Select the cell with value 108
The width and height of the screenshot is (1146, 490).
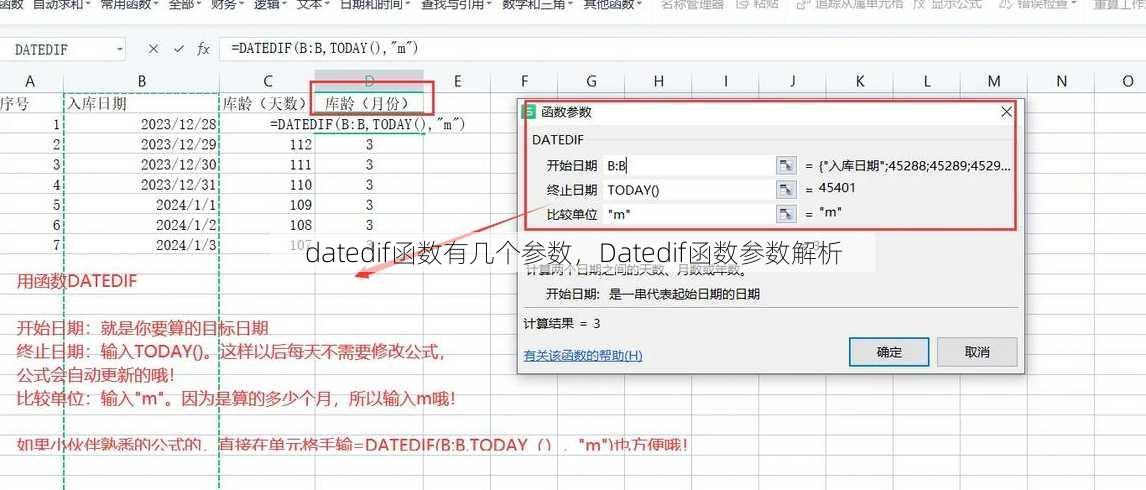pyautogui.click(x=267, y=225)
